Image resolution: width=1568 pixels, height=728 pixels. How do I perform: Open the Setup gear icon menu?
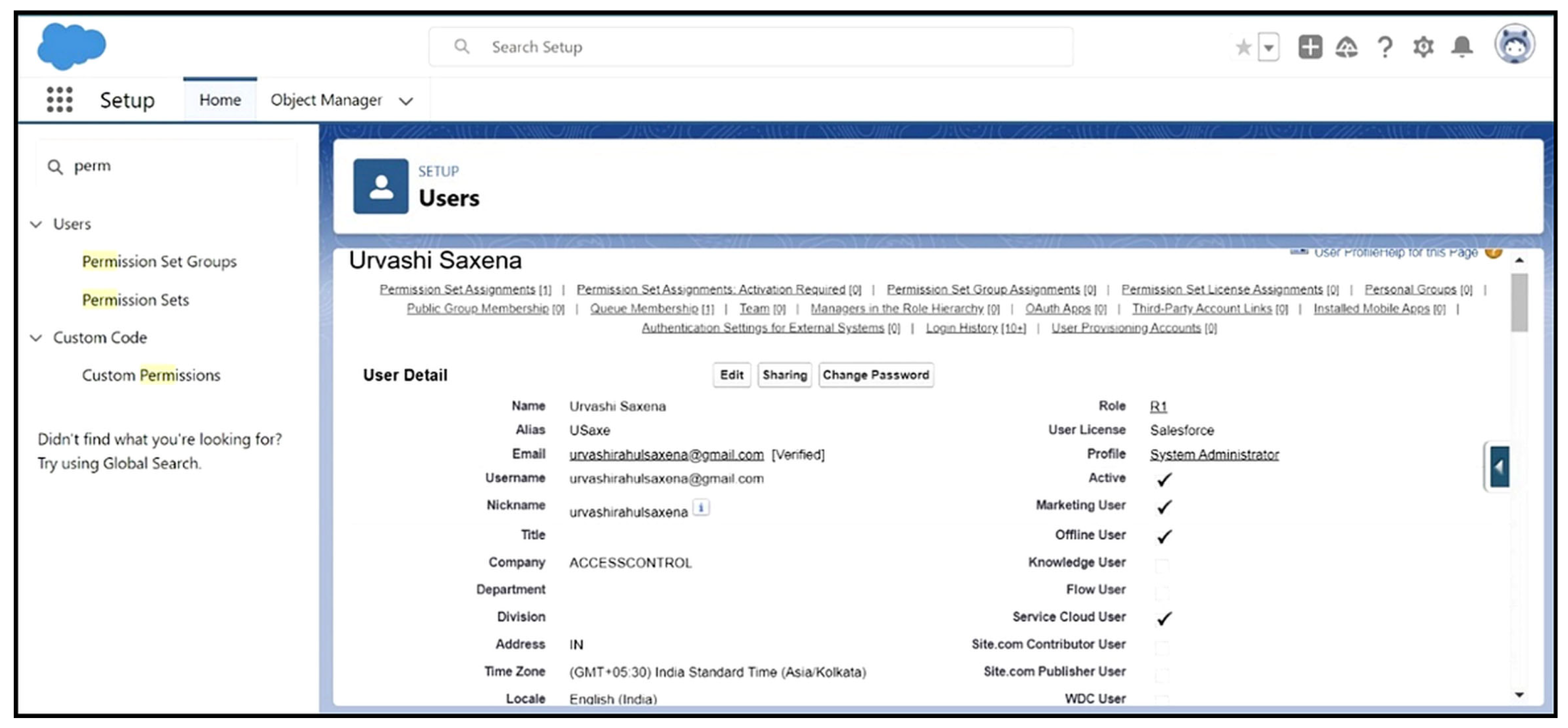coord(1423,47)
